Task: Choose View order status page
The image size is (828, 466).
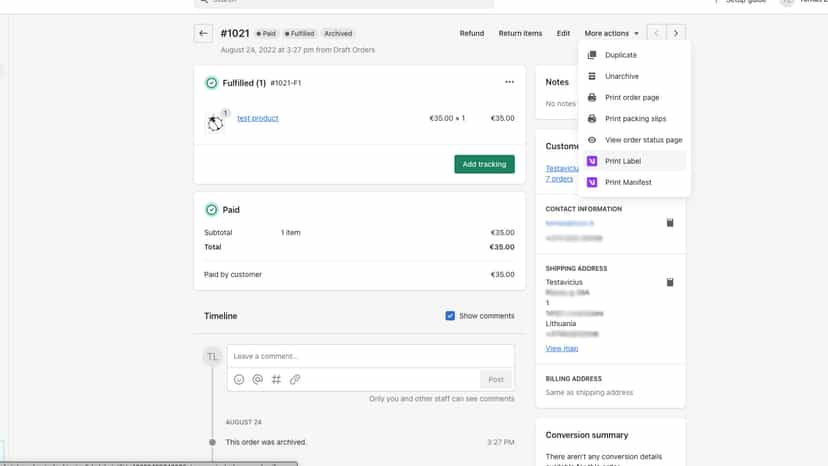Action: 634,139
